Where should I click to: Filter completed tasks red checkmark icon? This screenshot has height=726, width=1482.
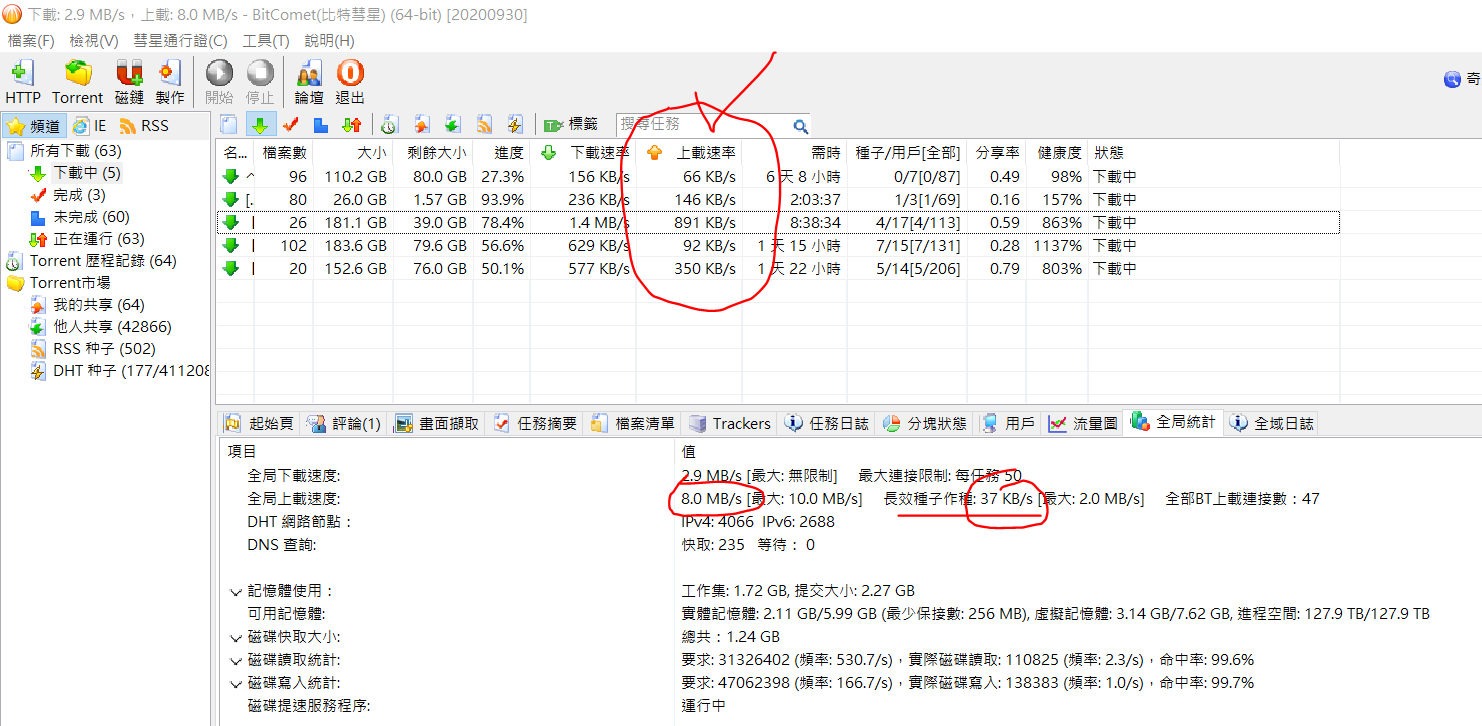pos(291,125)
